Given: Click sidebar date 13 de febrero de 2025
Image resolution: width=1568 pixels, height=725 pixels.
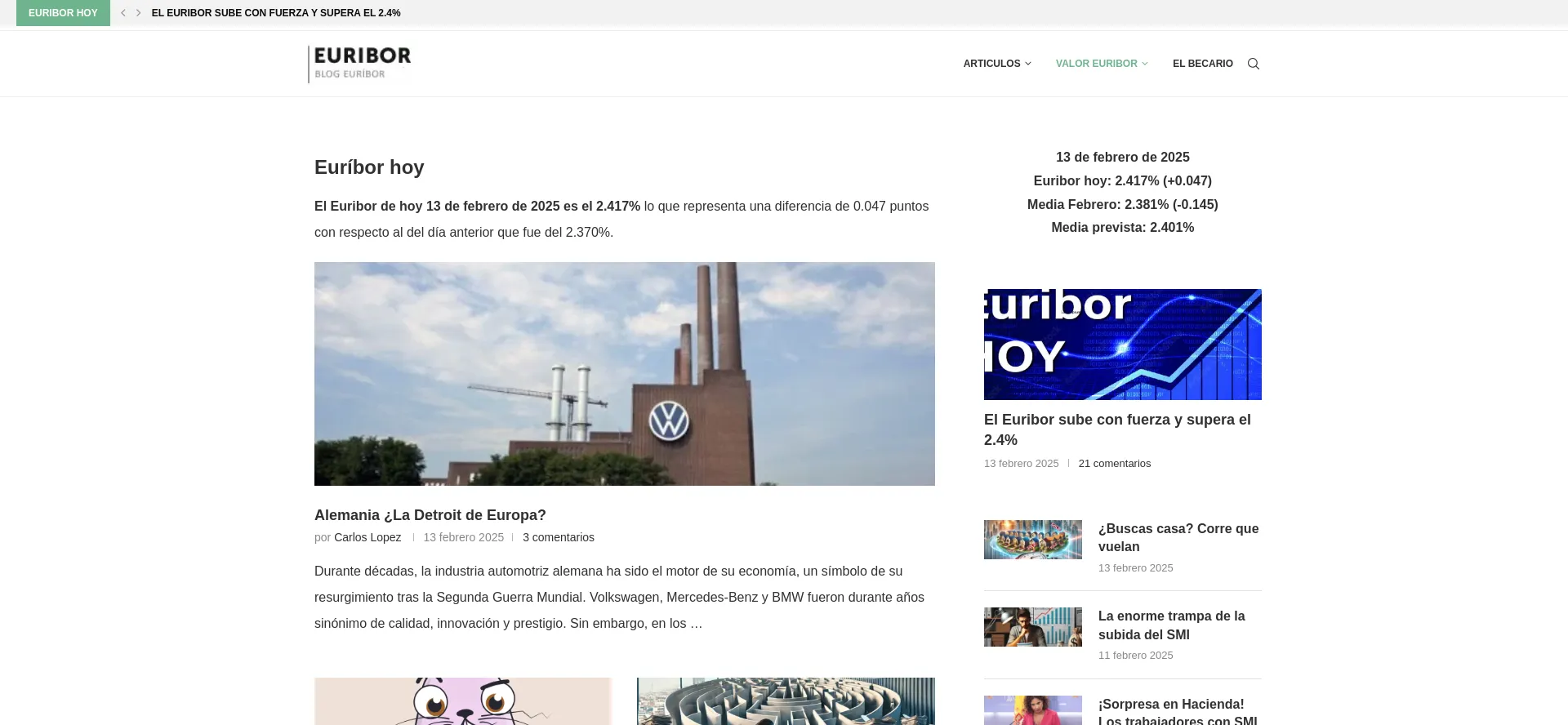Looking at the screenshot, I should [x=1123, y=157].
